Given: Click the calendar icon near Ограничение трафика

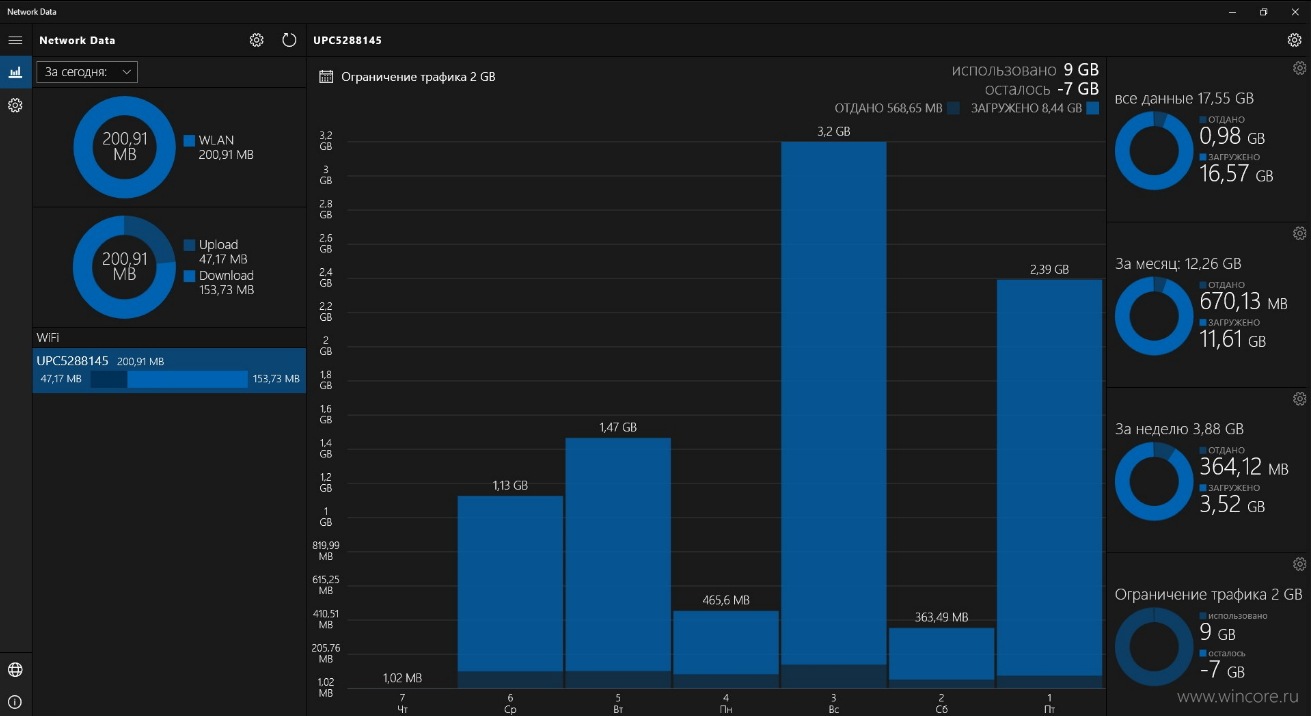Looking at the screenshot, I should [x=325, y=76].
